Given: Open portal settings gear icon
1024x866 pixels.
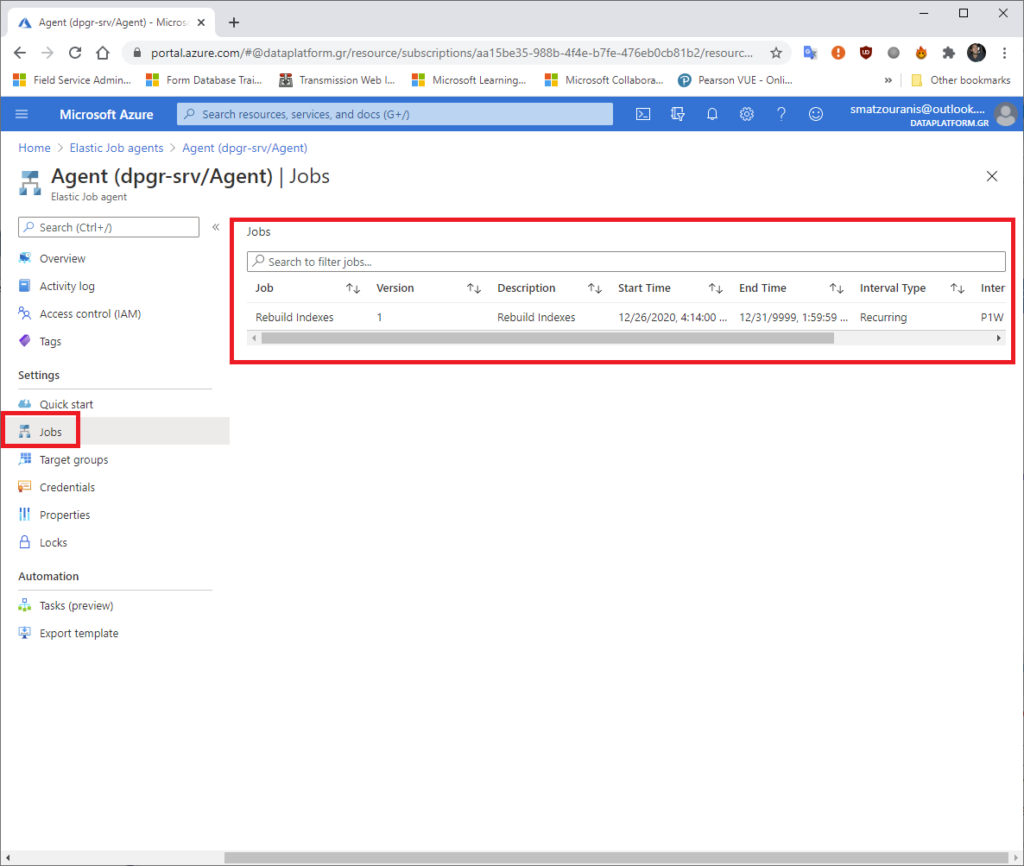Looking at the screenshot, I should pyautogui.click(x=746, y=114).
